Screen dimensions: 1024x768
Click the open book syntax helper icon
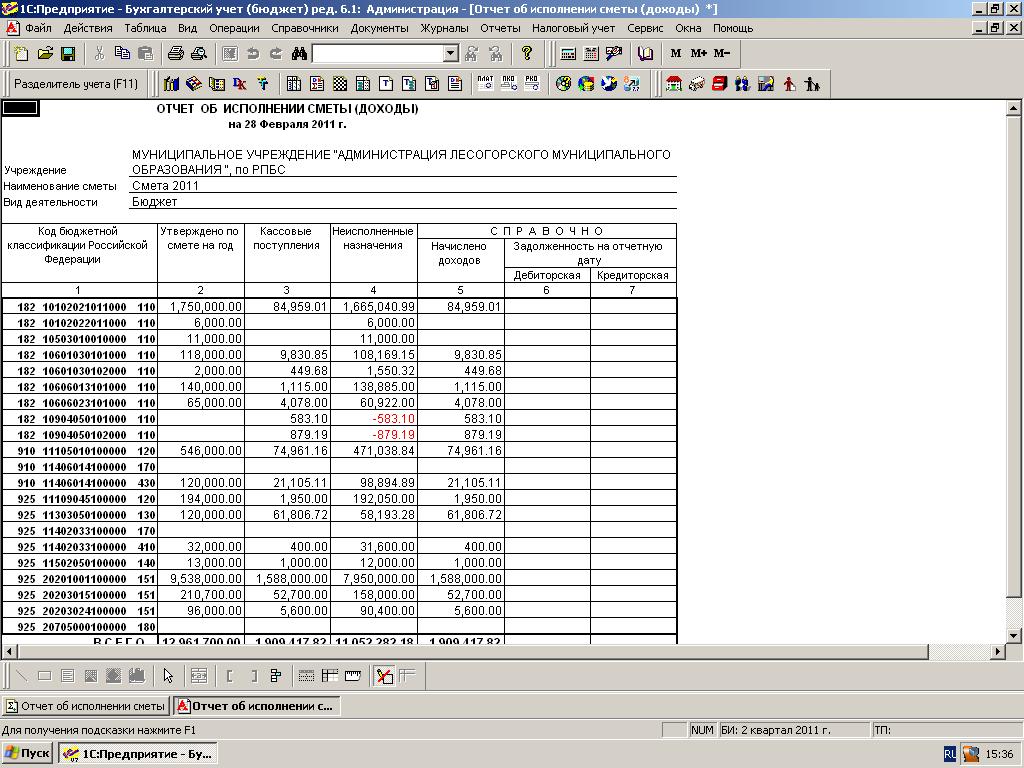[646, 54]
